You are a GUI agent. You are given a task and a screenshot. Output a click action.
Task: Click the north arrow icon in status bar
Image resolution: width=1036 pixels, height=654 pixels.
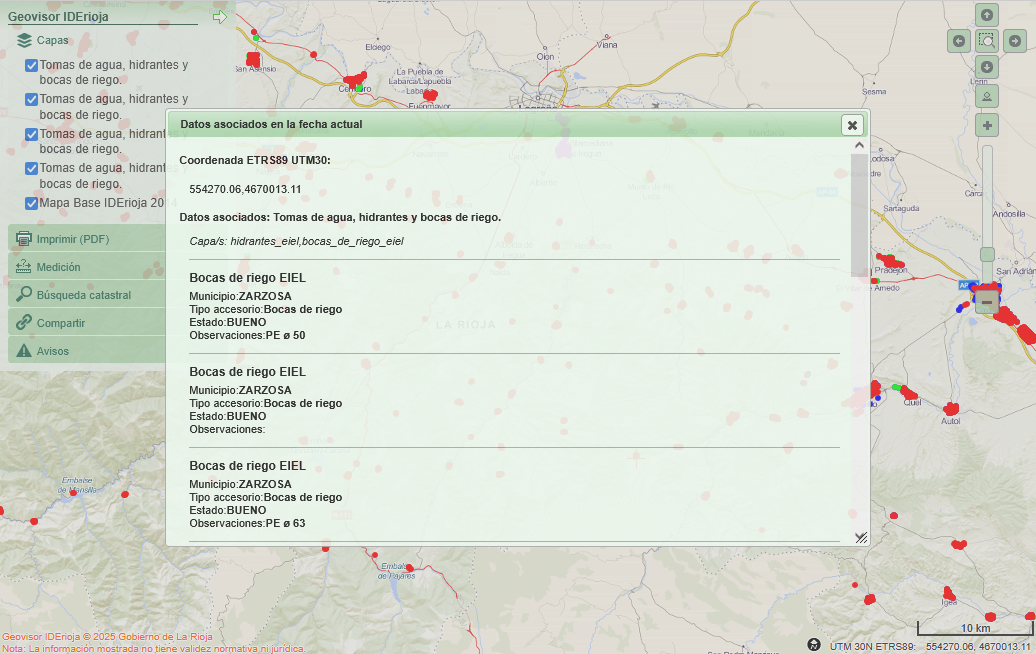[x=814, y=645]
